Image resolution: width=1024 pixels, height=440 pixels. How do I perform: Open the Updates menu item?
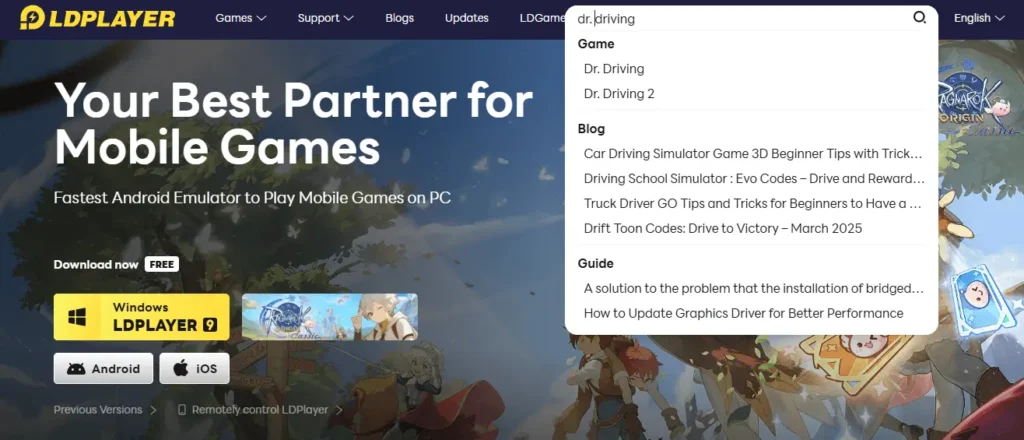[467, 18]
